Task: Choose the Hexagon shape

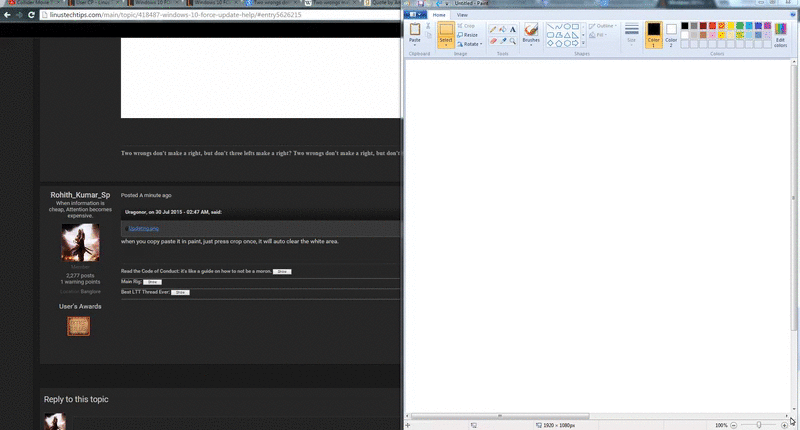Action: [x=567, y=43]
